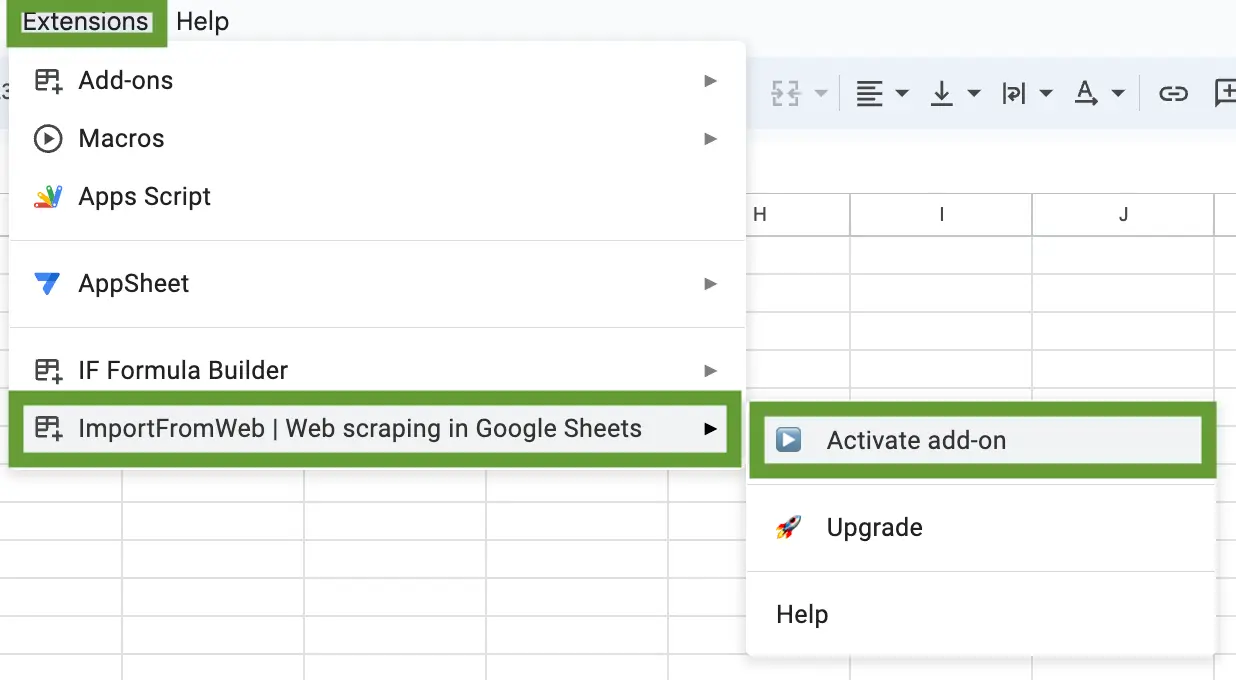Choose Upgrade with the rocket icon

(981, 527)
